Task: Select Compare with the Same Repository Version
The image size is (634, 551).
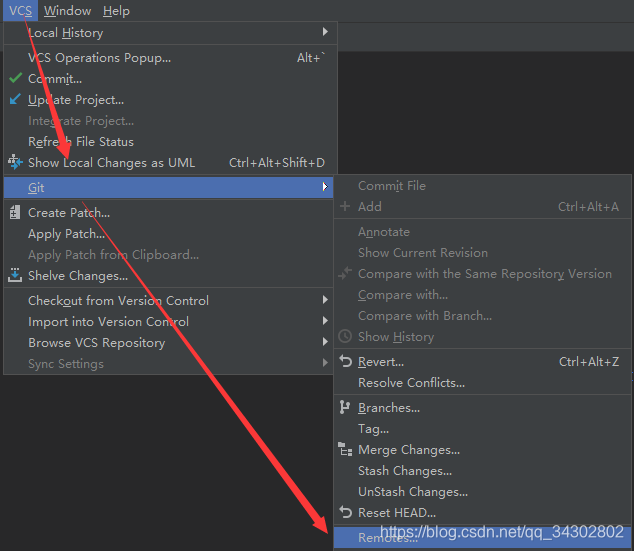Action: pyautogui.click(x=482, y=274)
